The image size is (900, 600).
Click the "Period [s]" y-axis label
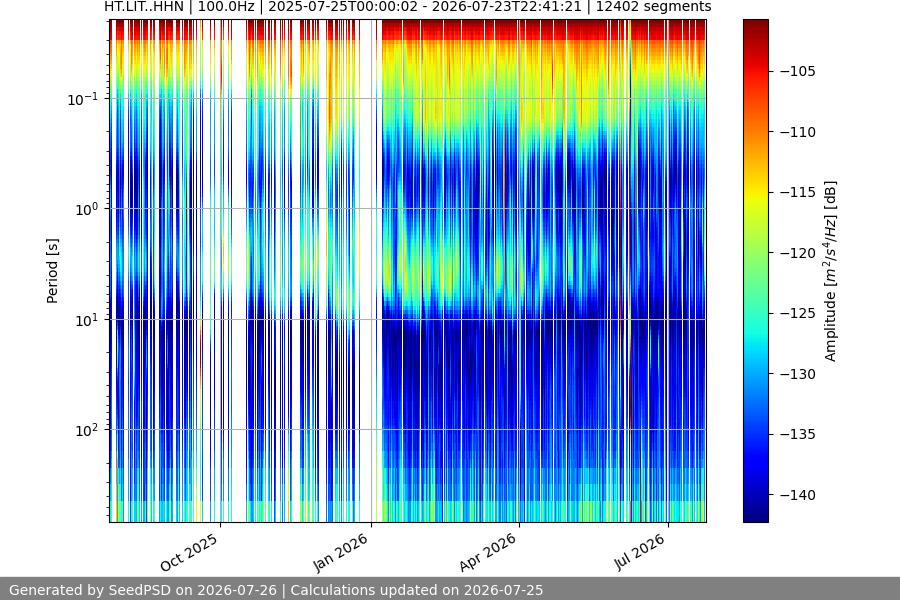pyautogui.click(x=52, y=271)
